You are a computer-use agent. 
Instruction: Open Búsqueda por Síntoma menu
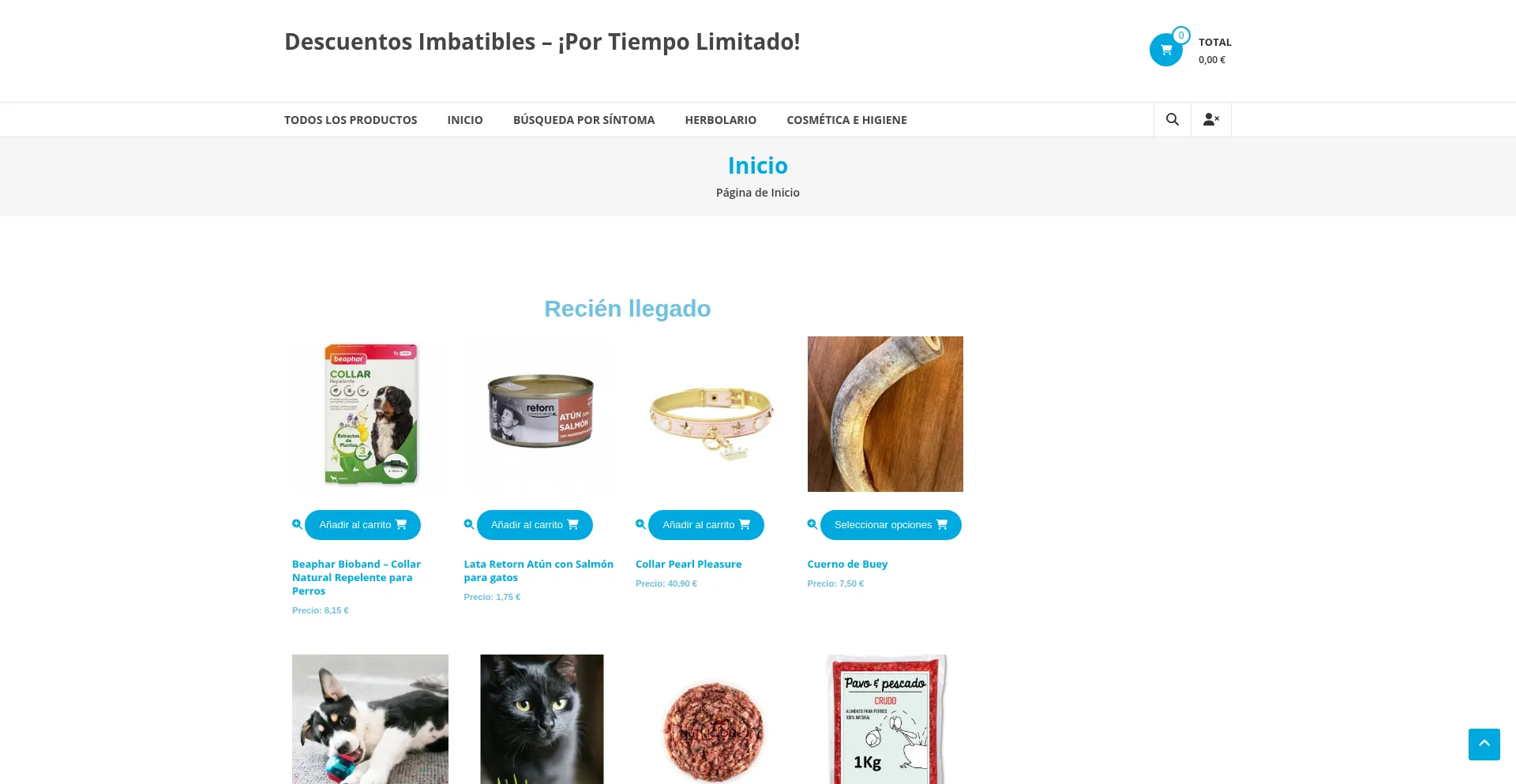coord(584,120)
